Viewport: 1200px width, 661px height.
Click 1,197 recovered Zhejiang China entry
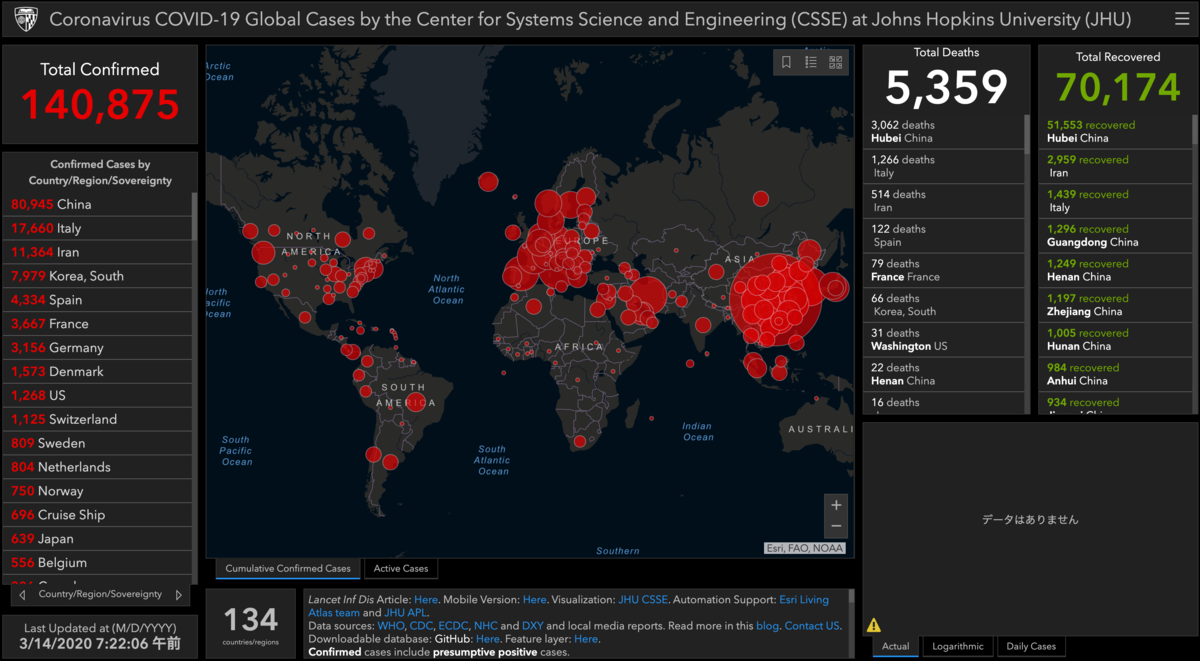(x=1116, y=305)
